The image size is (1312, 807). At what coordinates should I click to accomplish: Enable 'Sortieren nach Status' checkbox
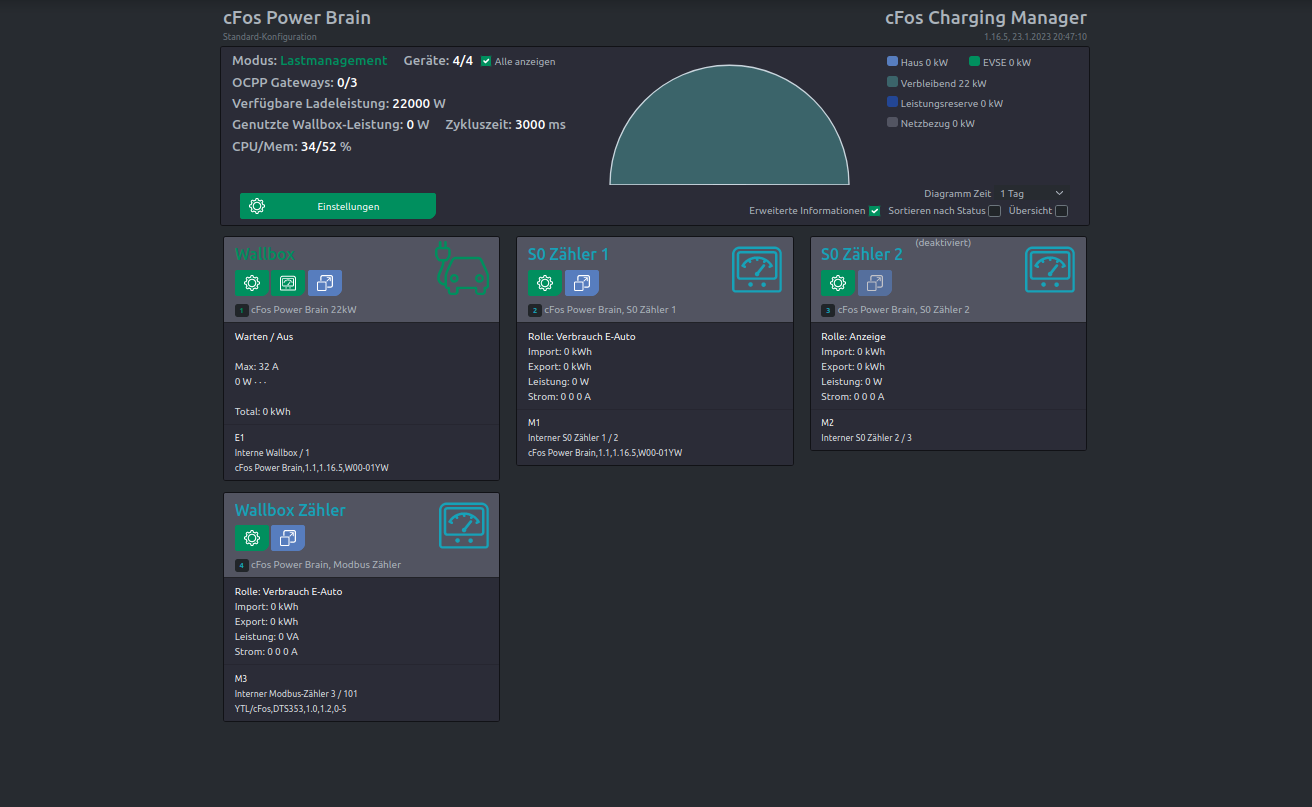pos(994,211)
